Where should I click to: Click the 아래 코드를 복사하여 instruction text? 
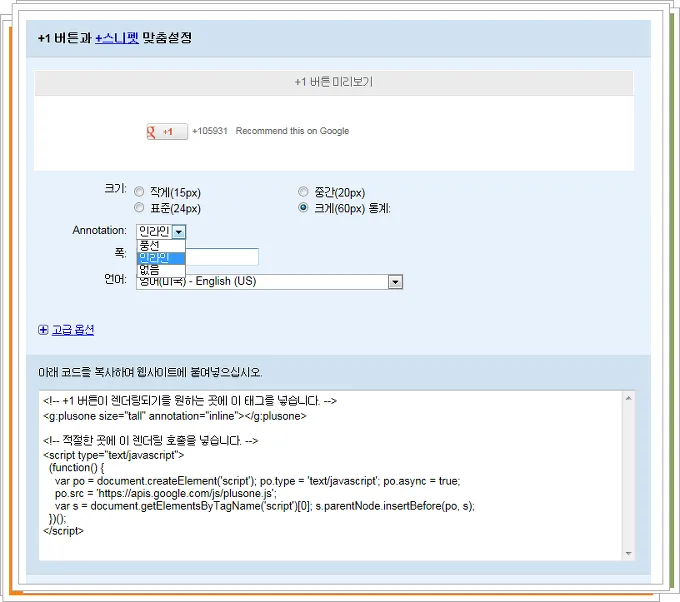coord(150,372)
